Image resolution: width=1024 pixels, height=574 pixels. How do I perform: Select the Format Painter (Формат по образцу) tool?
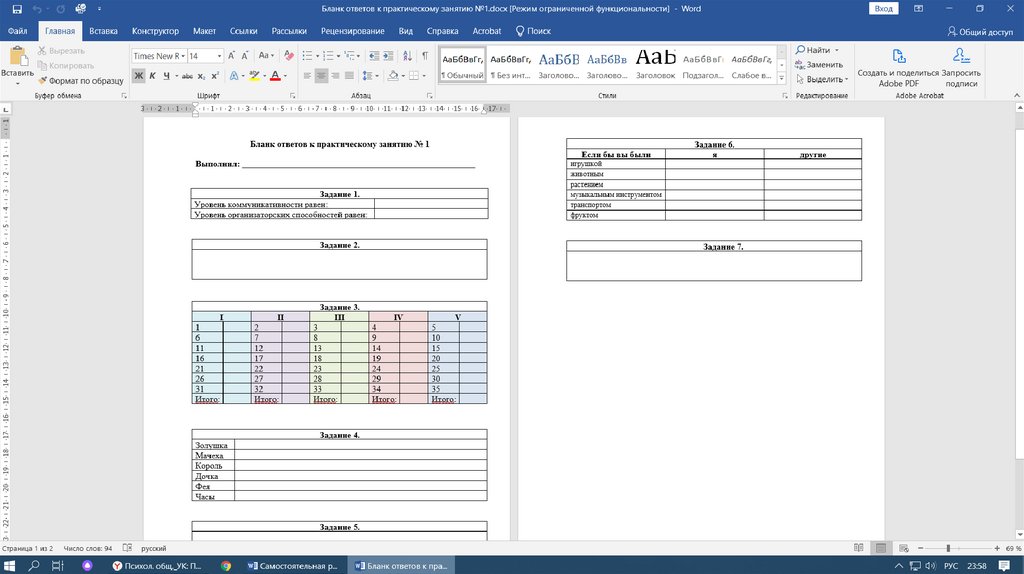(x=80, y=80)
